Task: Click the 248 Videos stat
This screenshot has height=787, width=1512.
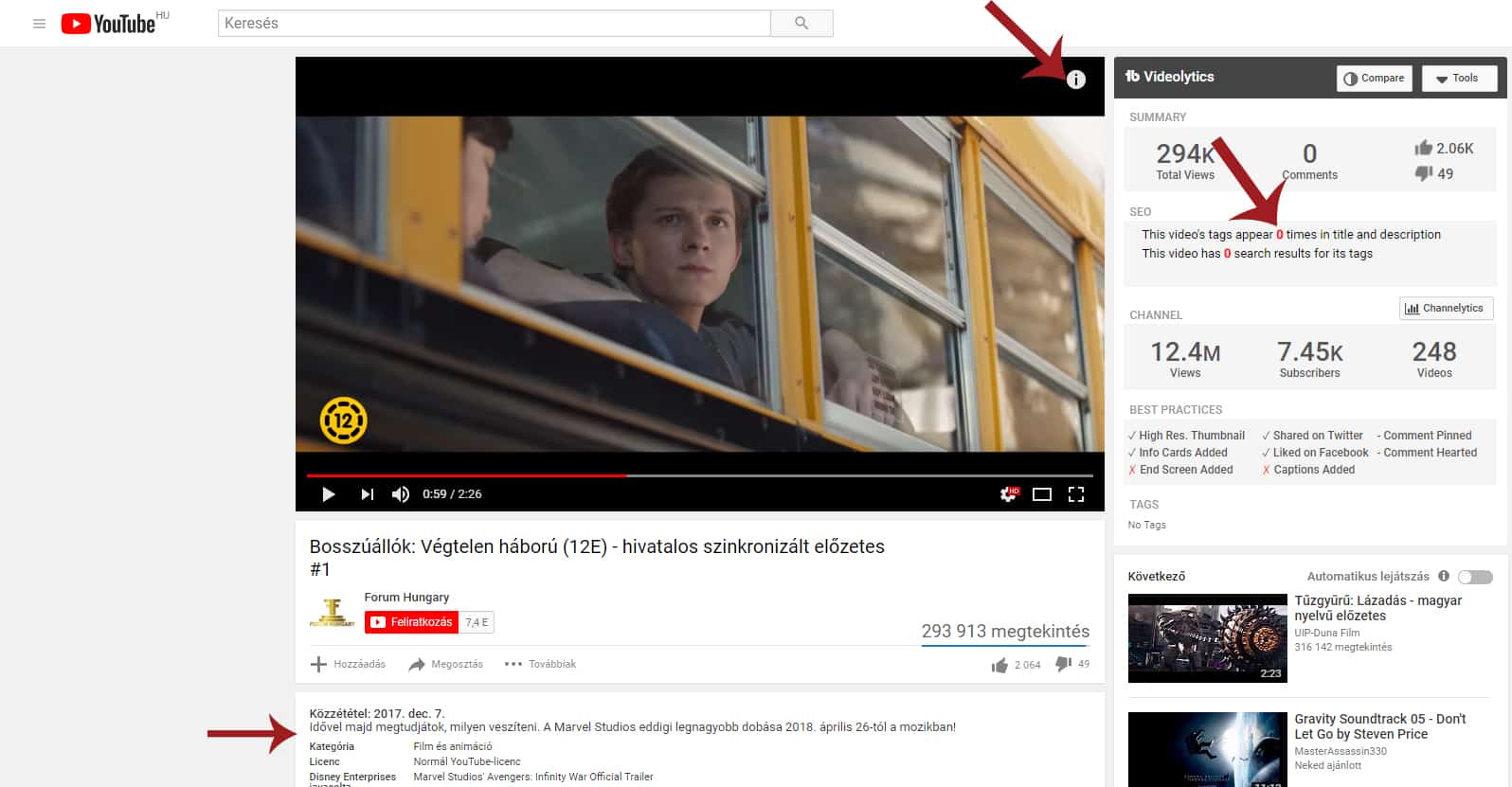Action: tap(1434, 359)
